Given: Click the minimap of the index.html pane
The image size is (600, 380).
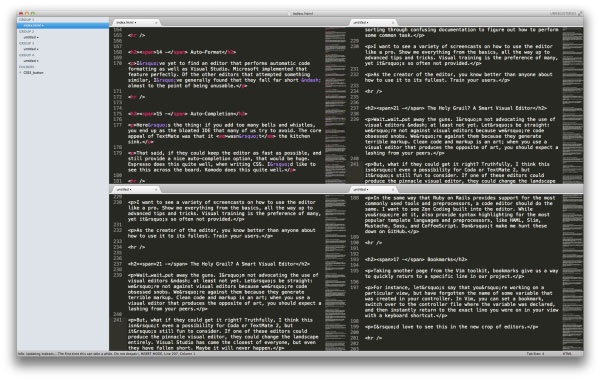Looking at the screenshot, I should 335,105.
